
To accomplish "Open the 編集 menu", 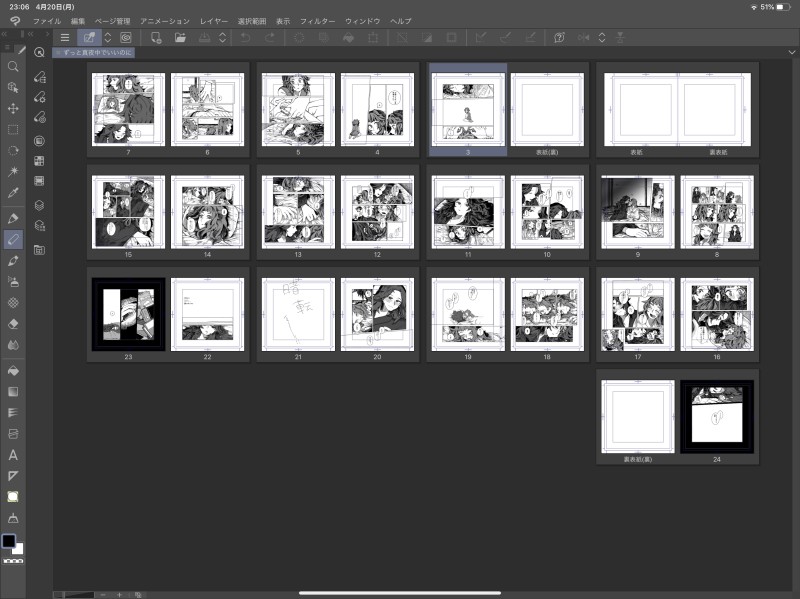I will (x=78, y=21).
